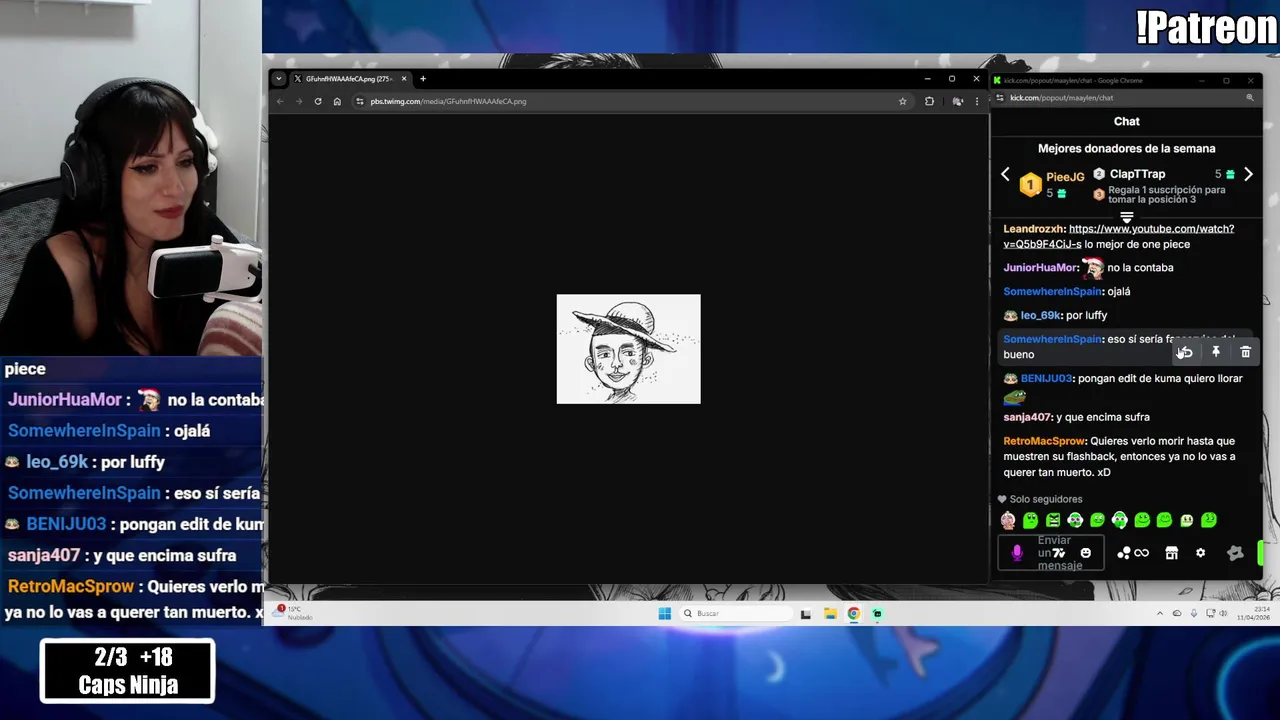The image size is (1280, 720).
Task: Open File Explorer from the taskbar
Action: [830, 613]
